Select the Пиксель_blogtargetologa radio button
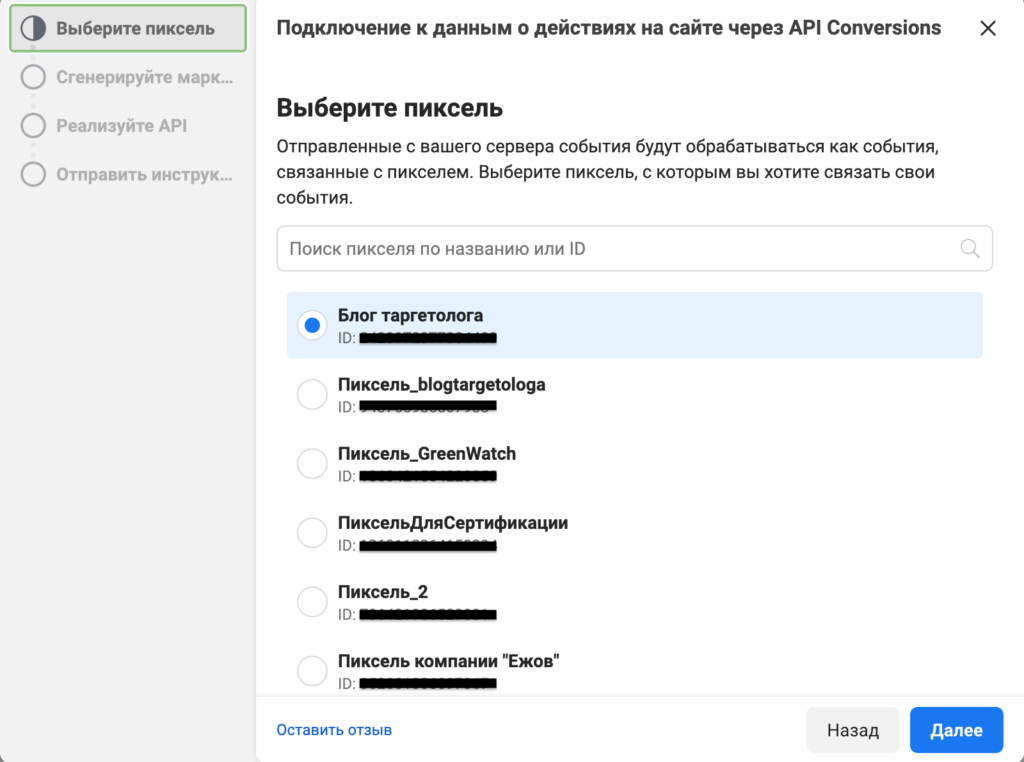This screenshot has width=1024, height=762. pyautogui.click(x=312, y=395)
